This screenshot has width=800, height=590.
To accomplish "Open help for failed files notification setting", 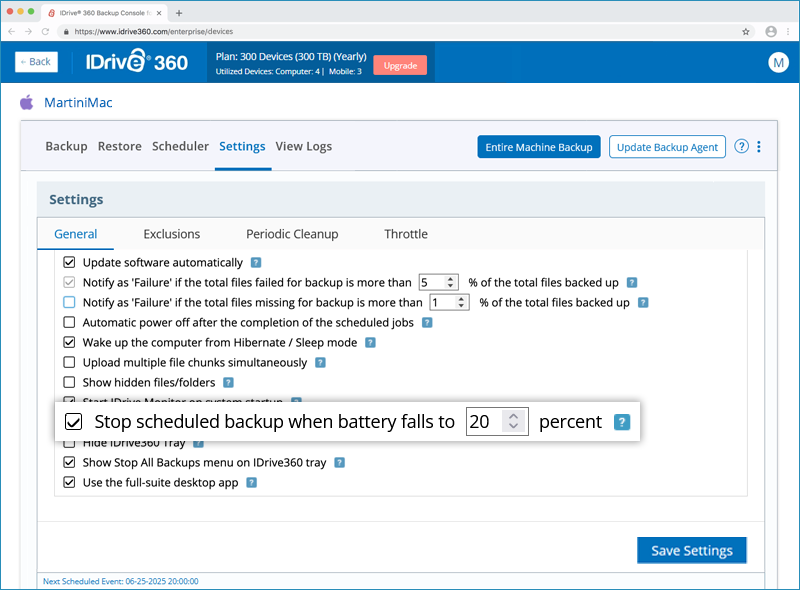I will (x=632, y=283).
